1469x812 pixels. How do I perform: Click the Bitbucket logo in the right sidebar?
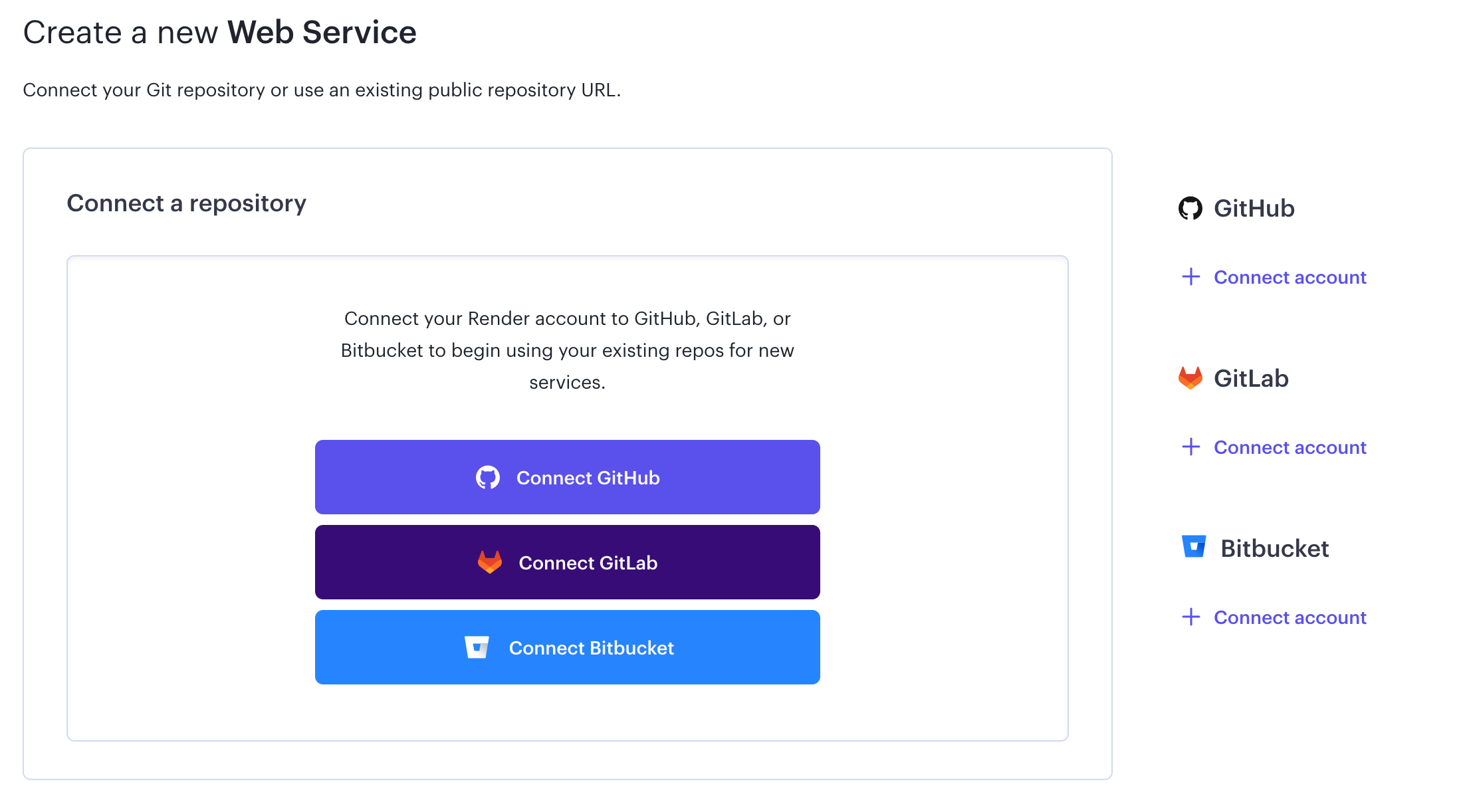1194,546
